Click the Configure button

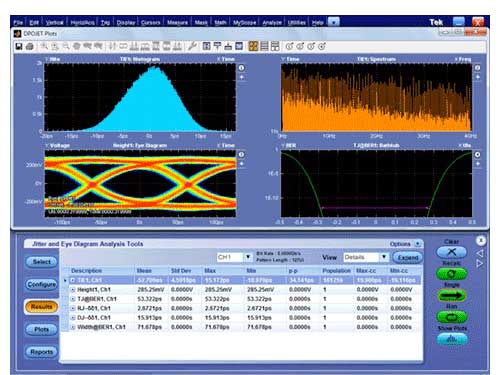coord(42,284)
